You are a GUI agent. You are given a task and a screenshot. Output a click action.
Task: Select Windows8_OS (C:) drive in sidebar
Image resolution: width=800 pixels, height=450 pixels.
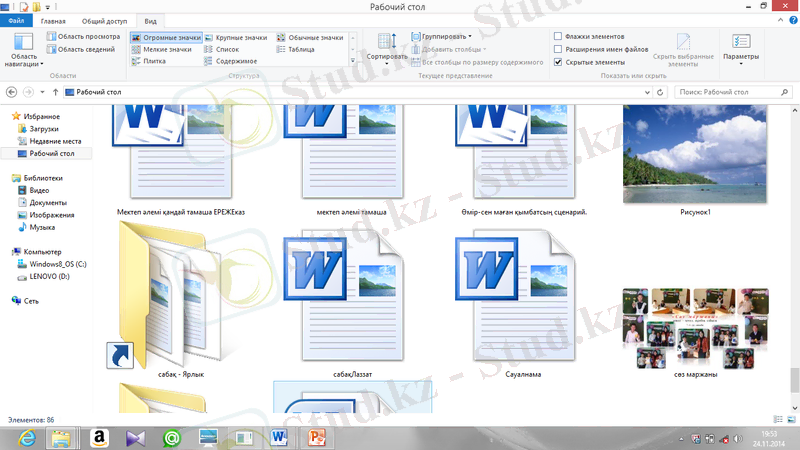[x=59, y=264]
